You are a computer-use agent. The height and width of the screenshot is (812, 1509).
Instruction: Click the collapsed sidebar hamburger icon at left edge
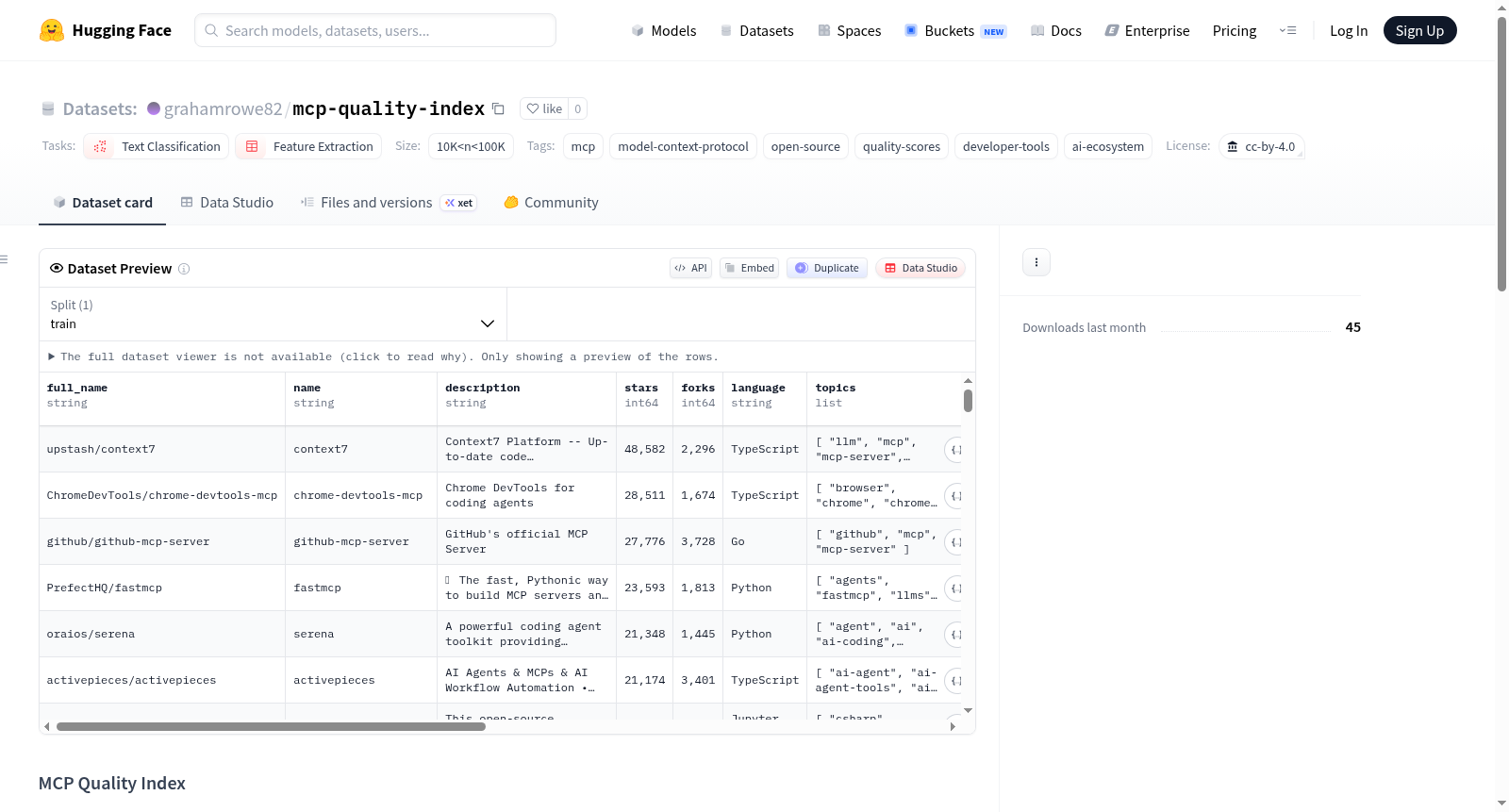4,259
